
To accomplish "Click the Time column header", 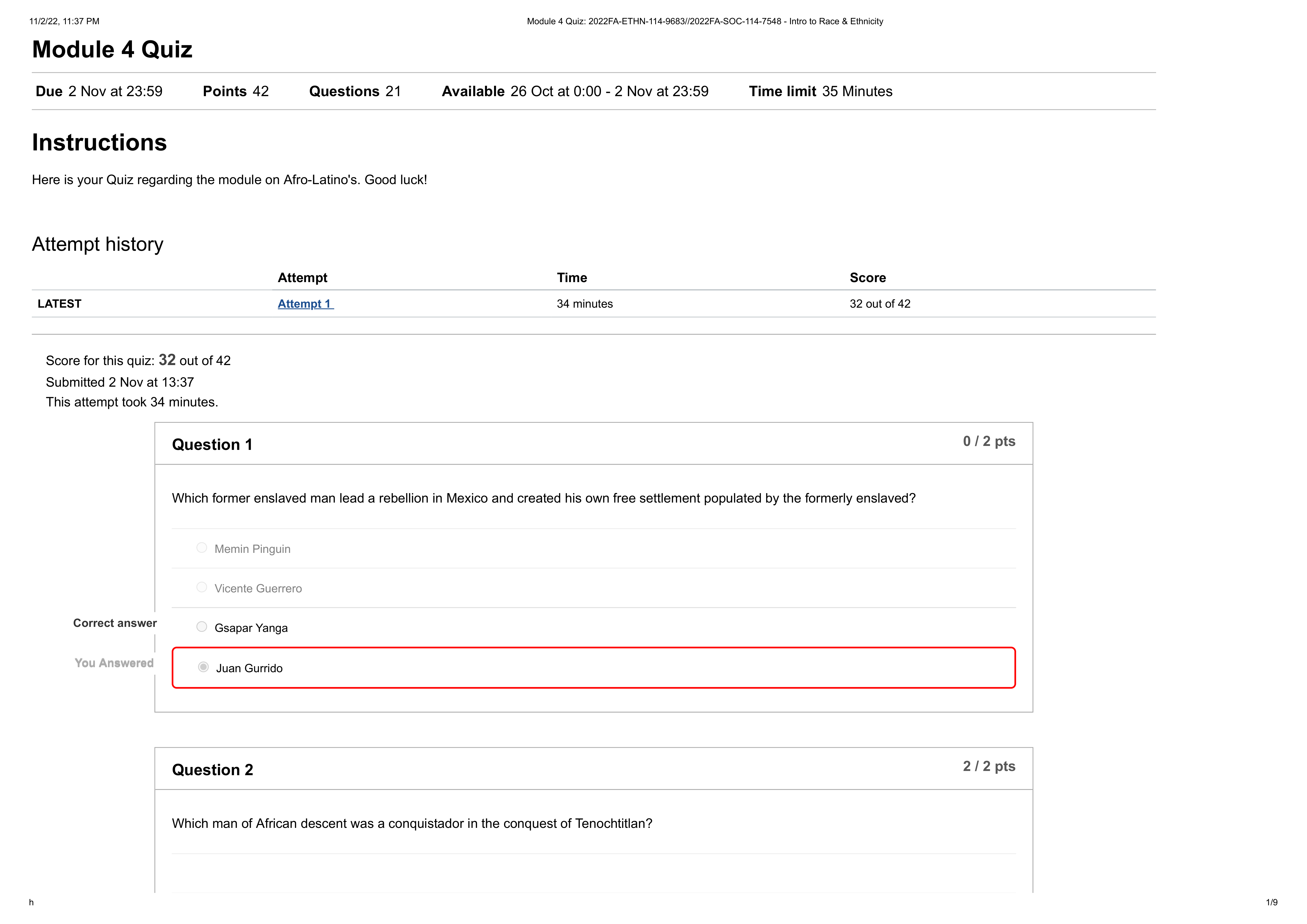I will coord(571,278).
